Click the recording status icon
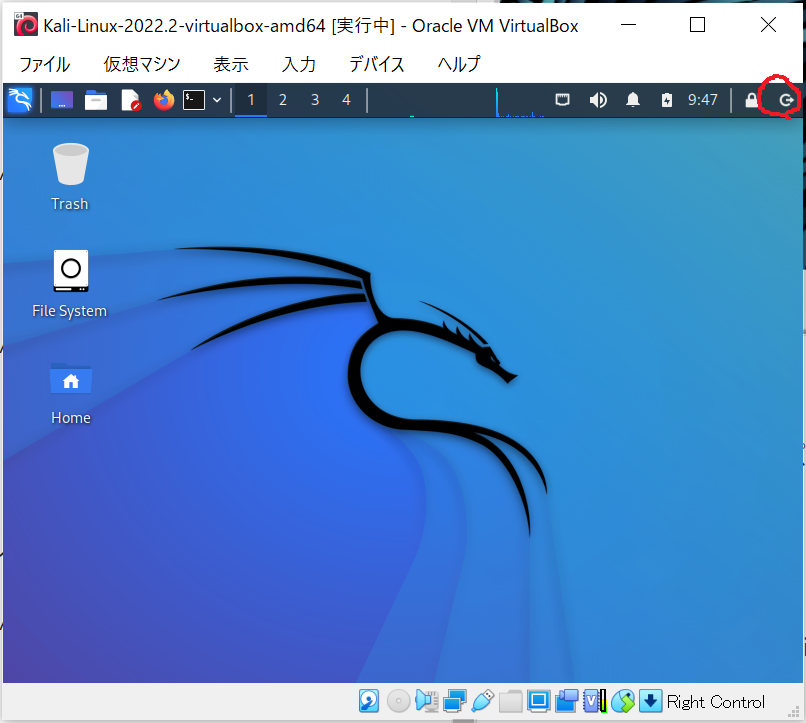806x723 pixels. click(x=566, y=701)
